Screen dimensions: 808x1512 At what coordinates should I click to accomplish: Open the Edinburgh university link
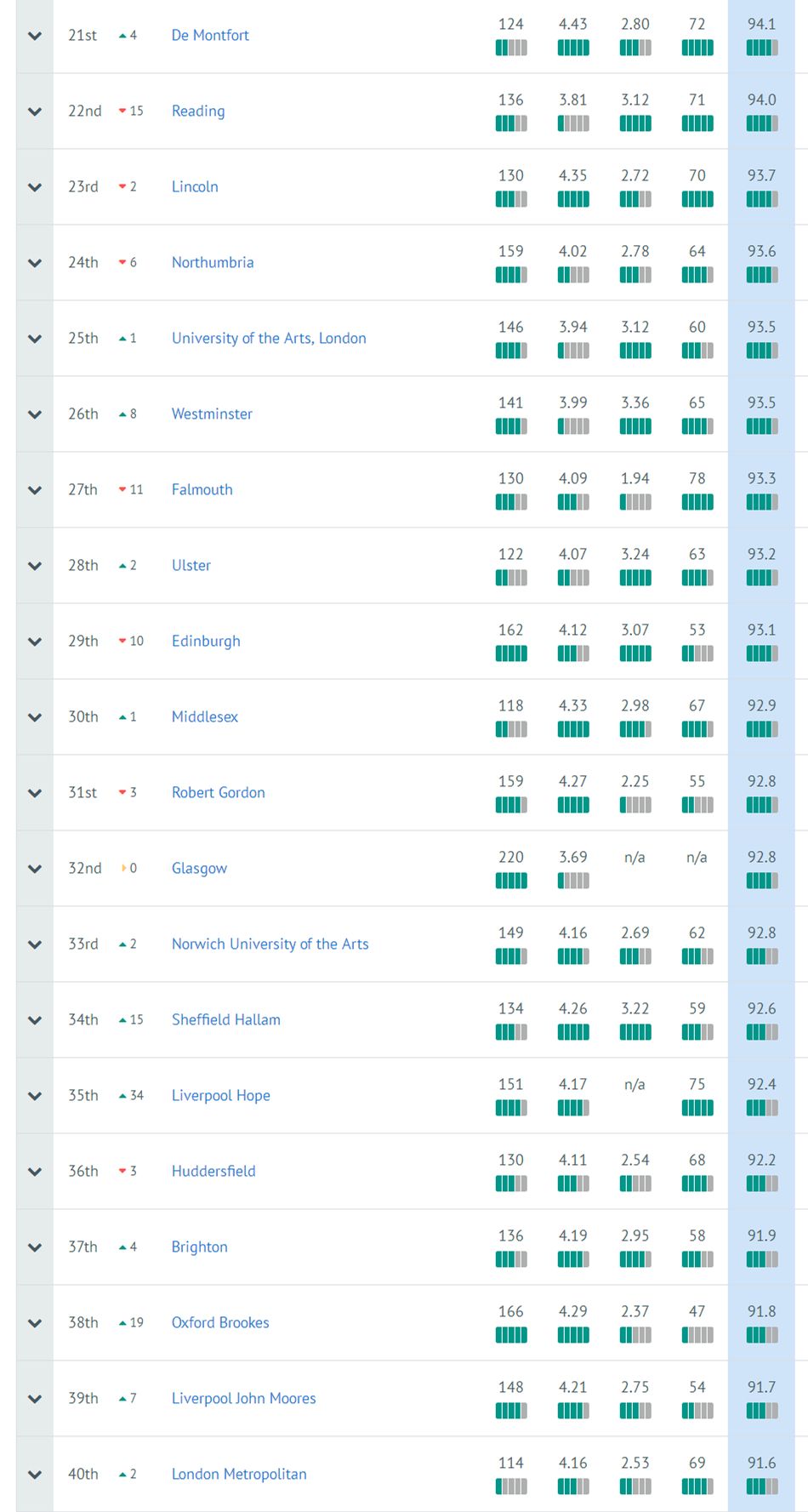pos(206,641)
